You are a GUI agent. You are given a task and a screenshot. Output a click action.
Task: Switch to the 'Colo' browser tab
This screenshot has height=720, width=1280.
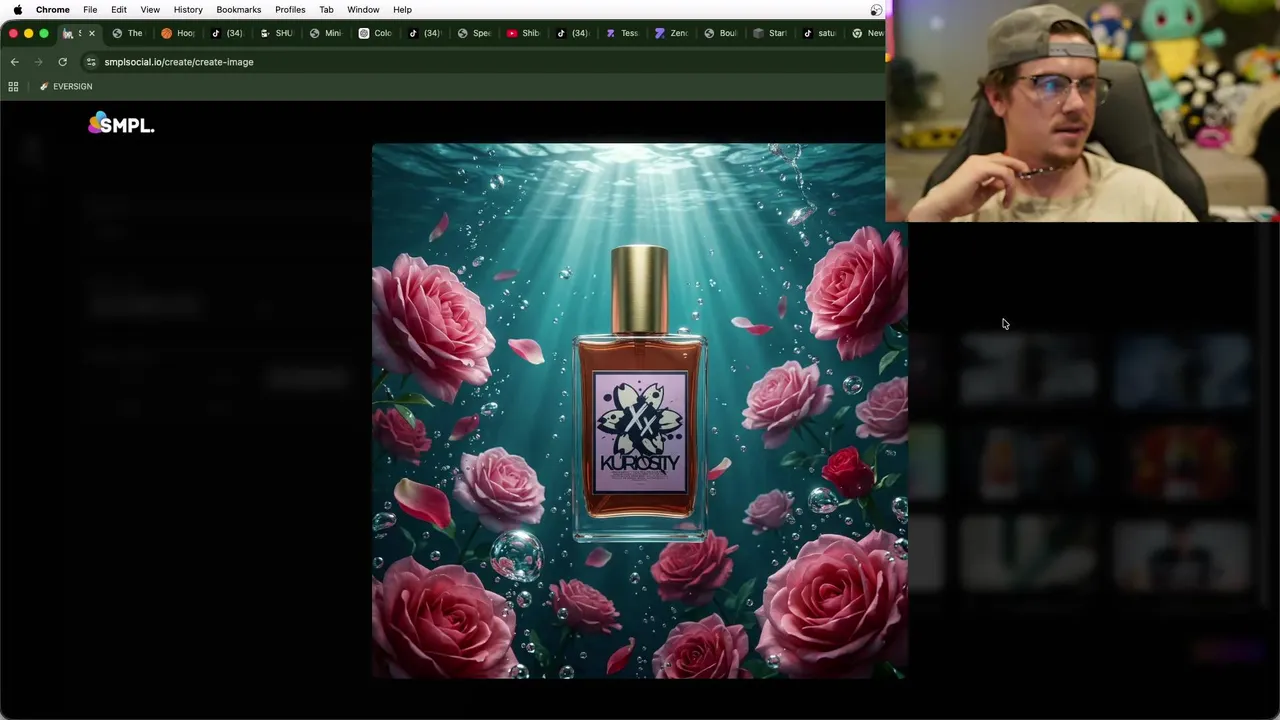pos(376,33)
